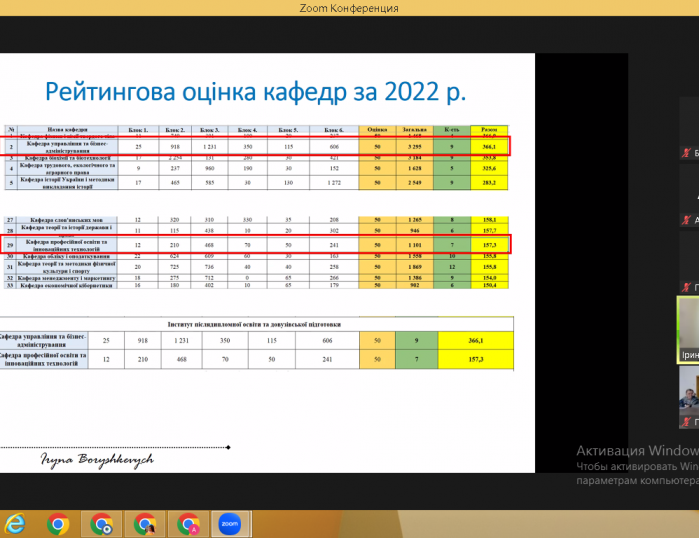Switch to Chrome window with eye badge
Screen dimensions: 699x538
(x=101, y=524)
